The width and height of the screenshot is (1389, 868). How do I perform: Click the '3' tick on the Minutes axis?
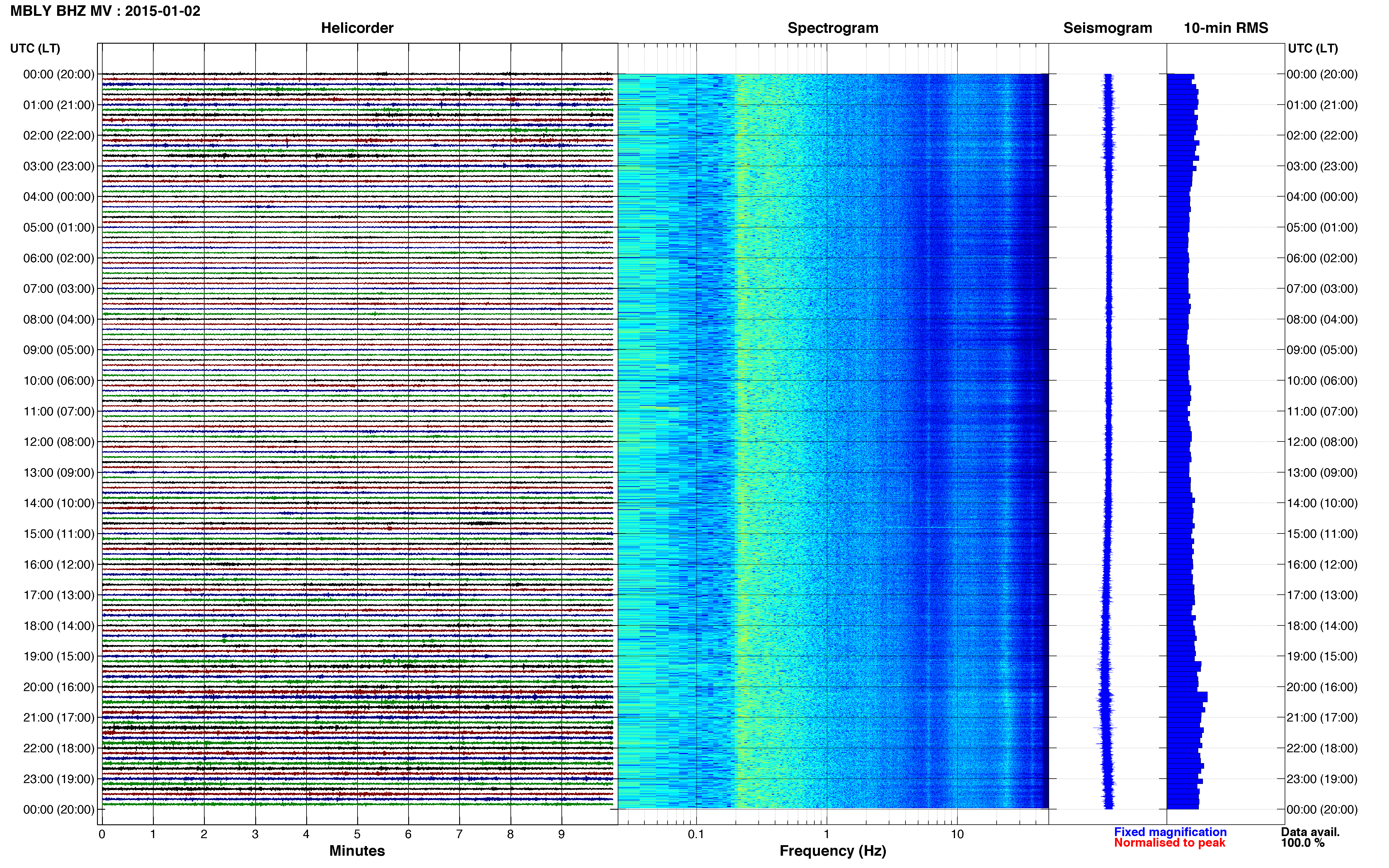(255, 834)
